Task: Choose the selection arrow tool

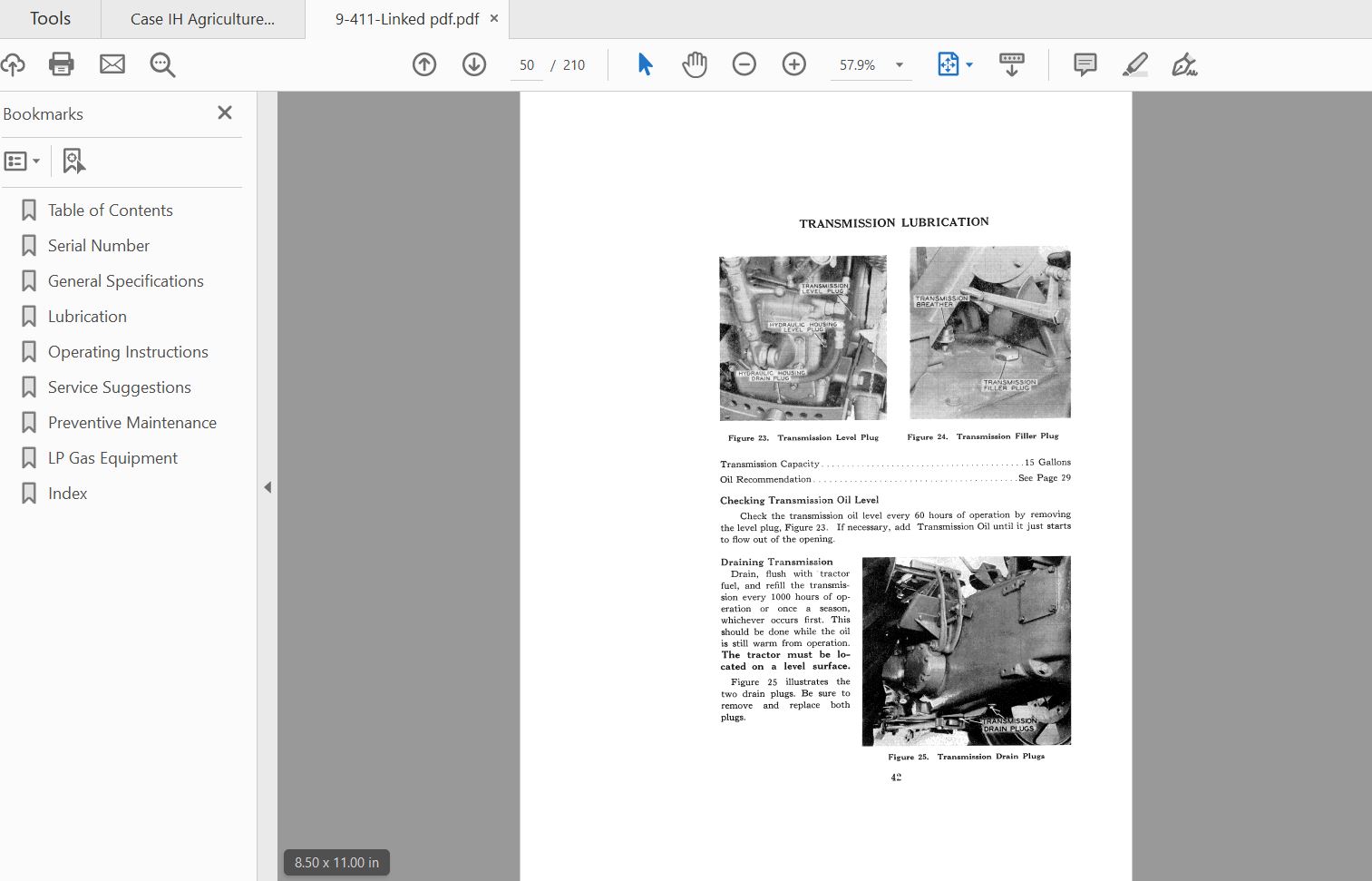Action: pos(645,64)
